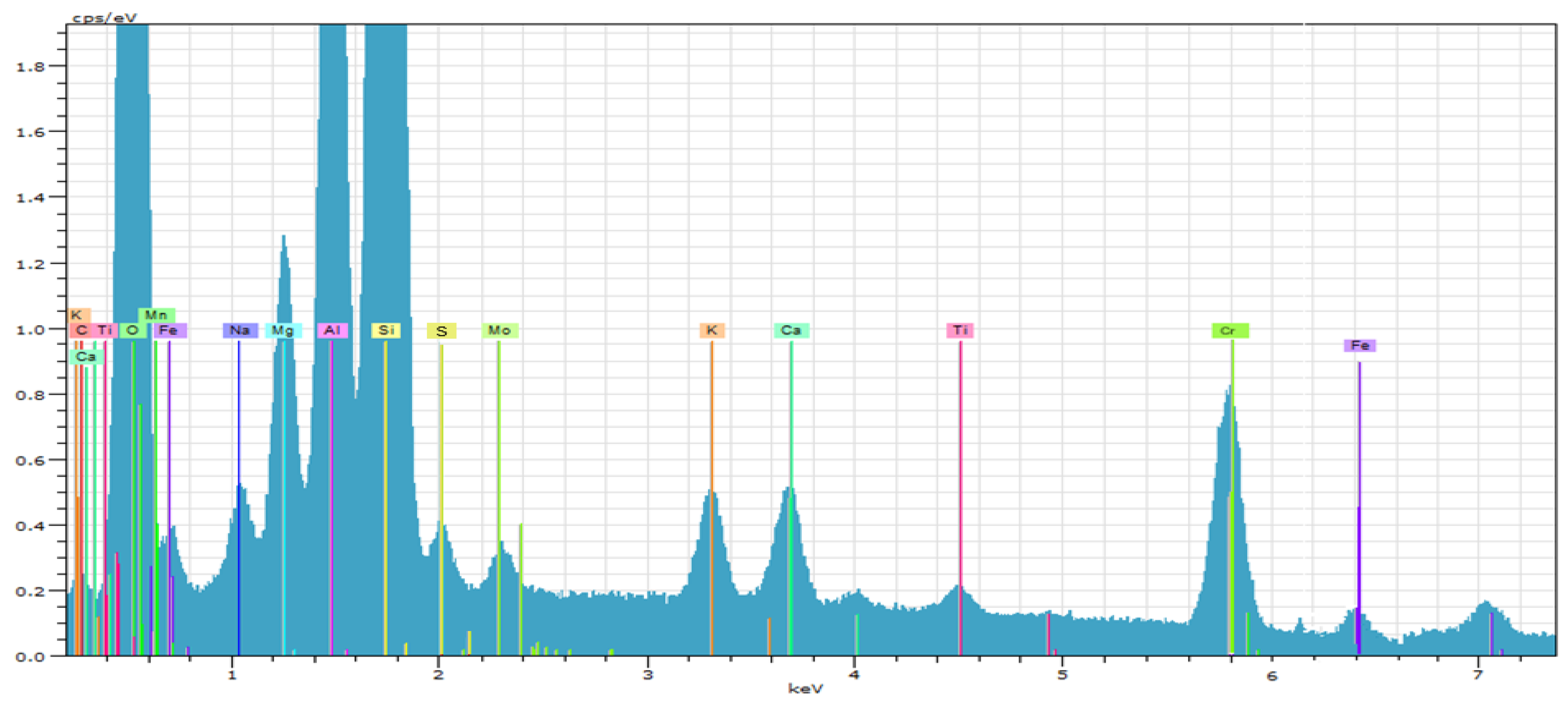1568x704 pixels.
Task: Click the keV x-axis title
Action: (805, 689)
